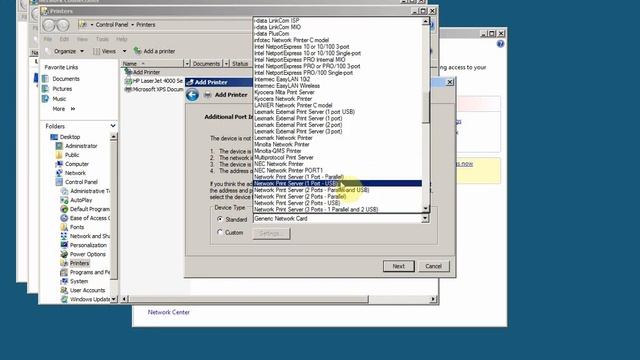Click Add a printer toolbar button
The width and height of the screenshot is (640, 360).
(x=155, y=51)
